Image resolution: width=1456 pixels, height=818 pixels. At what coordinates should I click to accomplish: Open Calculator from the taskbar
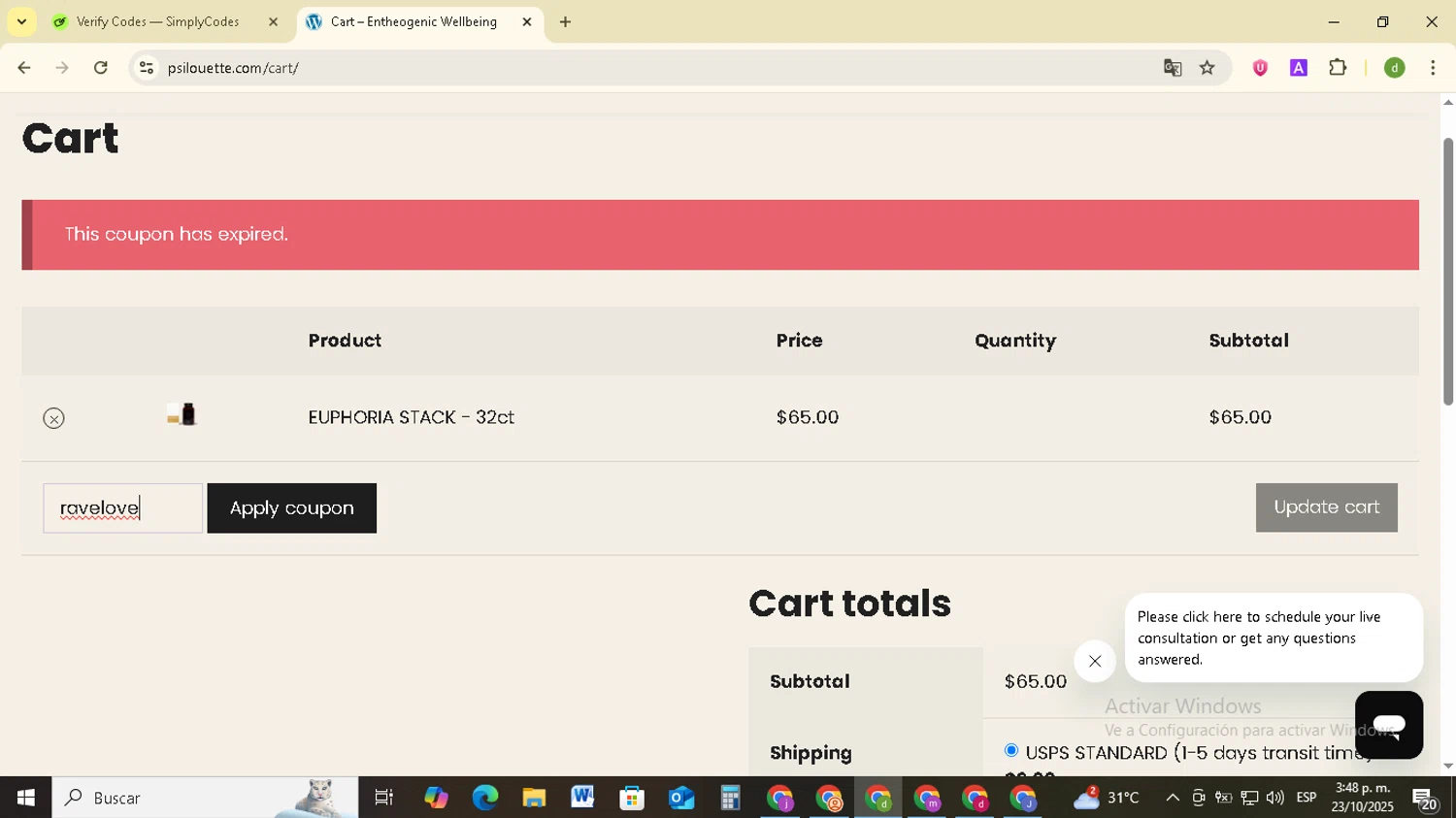point(730,798)
